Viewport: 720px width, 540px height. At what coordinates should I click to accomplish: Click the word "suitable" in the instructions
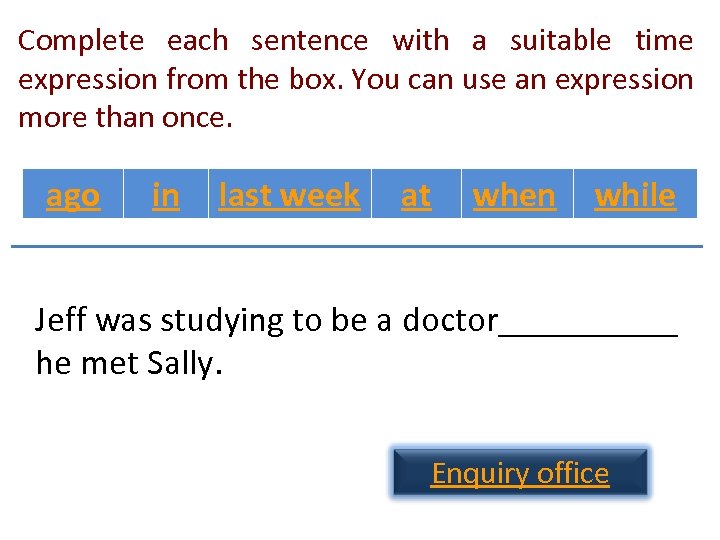click(560, 41)
